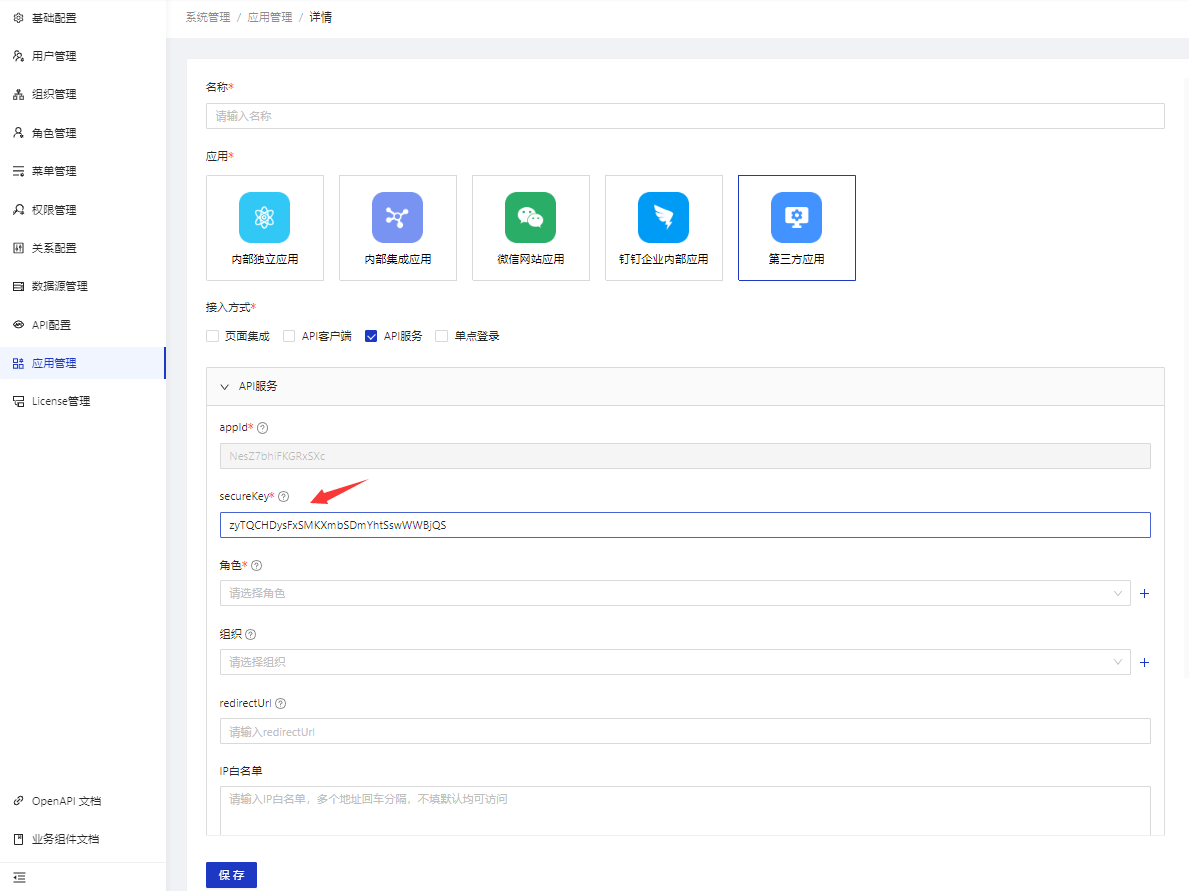Click help icon next to secureKey

click(x=284, y=497)
